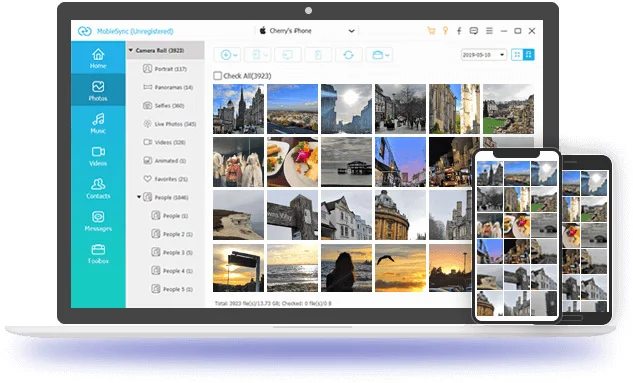Select the Camera Roll (3923) label
Viewport: 633px width, 383px height.
coord(160,50)
